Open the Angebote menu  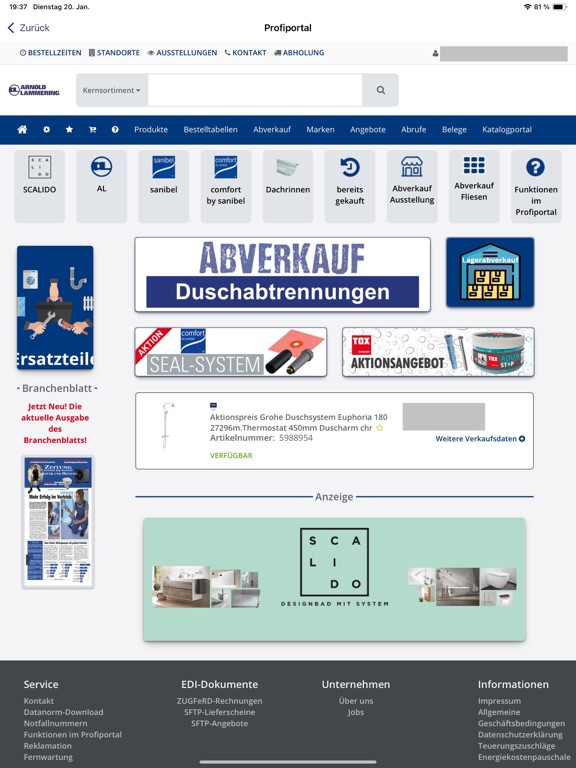tap(368, 130)
